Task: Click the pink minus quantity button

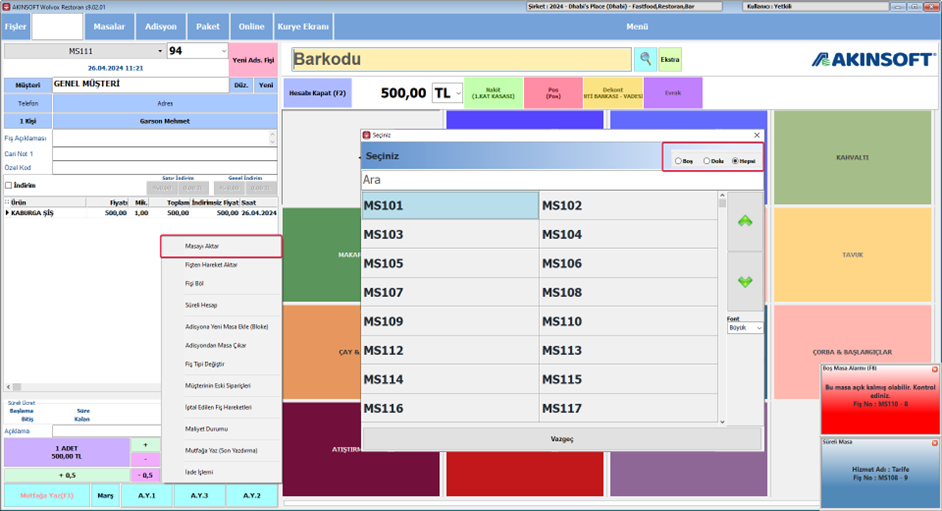Action: click(145, 459)
